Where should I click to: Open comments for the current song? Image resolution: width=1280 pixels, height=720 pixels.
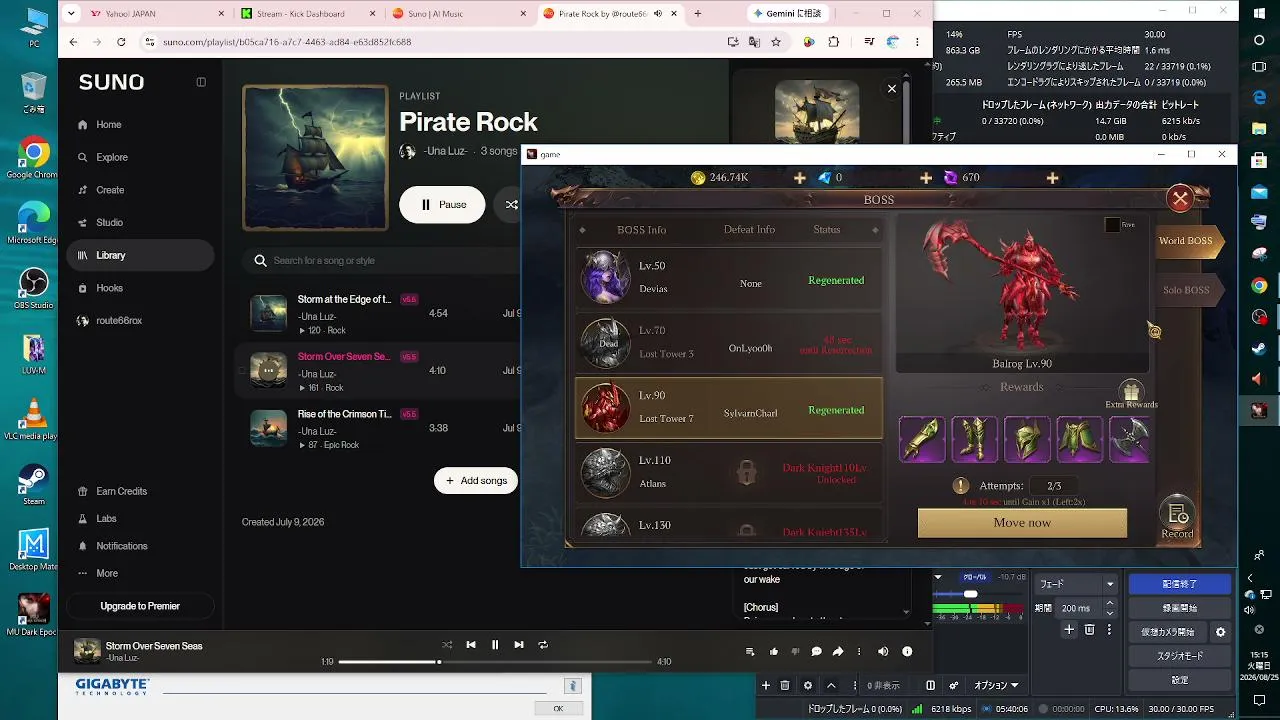[x=816, y=652]
